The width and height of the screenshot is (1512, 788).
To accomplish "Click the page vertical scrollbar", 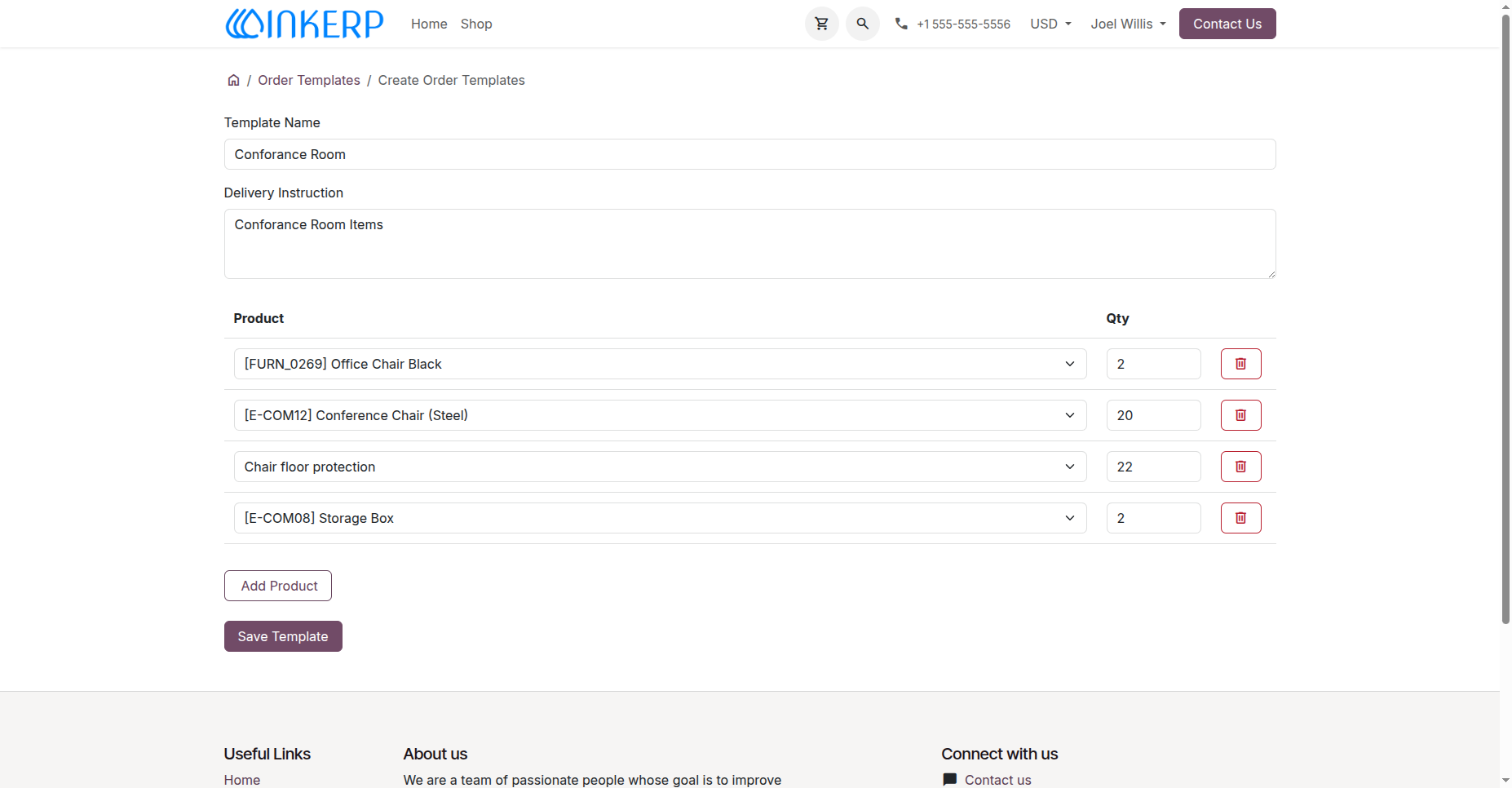I will 1505,318.
